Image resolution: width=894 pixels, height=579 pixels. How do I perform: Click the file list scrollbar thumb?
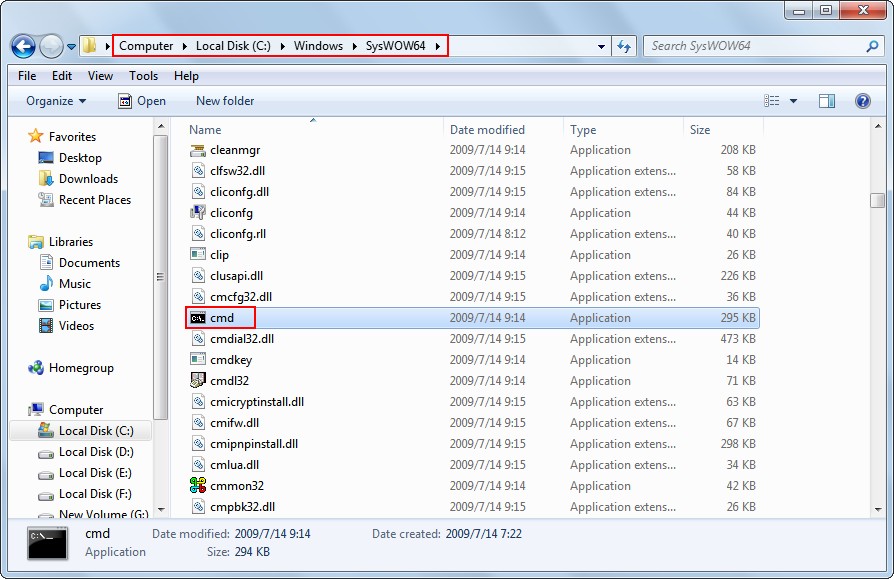877,200
